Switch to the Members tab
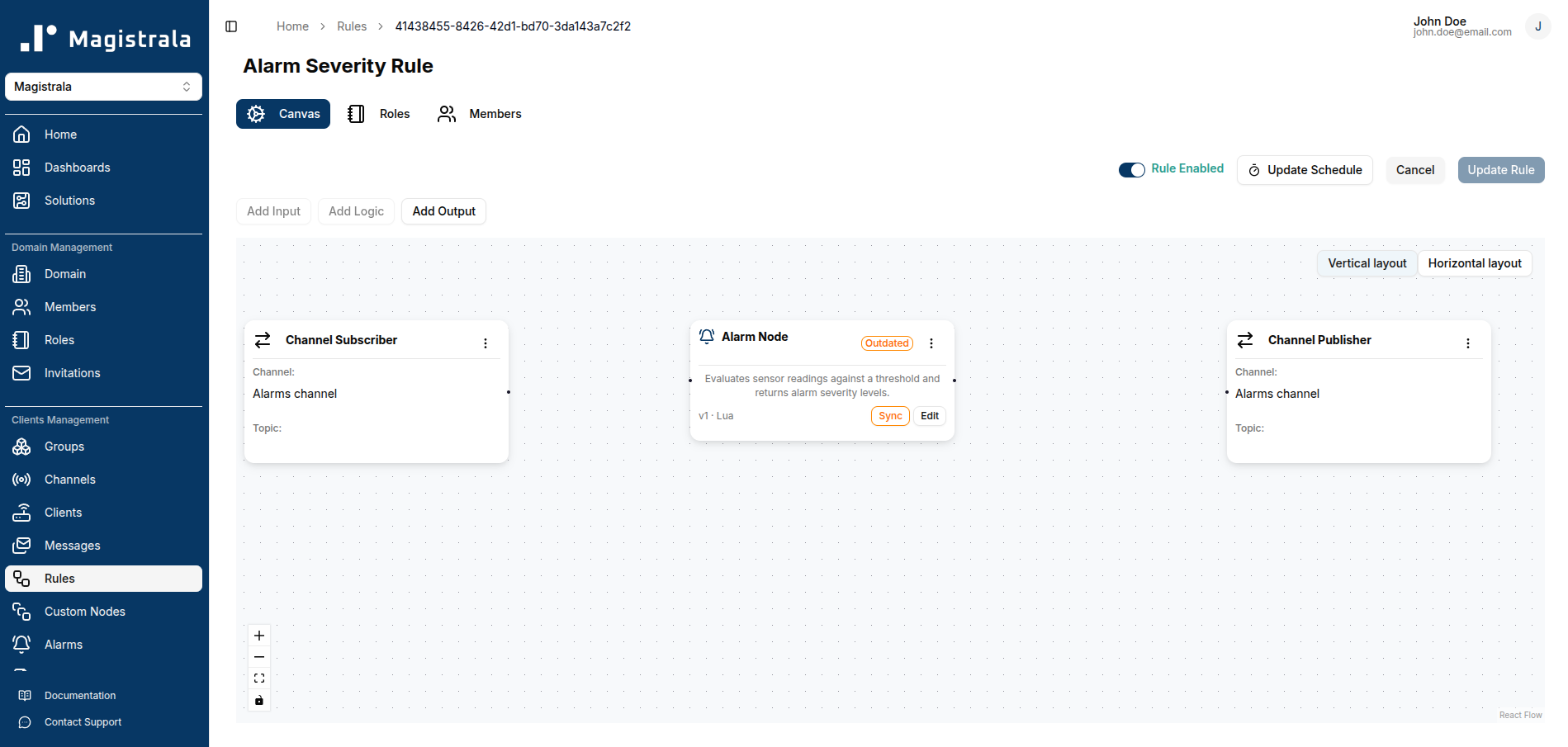The width and height of the screenshot is (1568, 747). coord(480,114)
